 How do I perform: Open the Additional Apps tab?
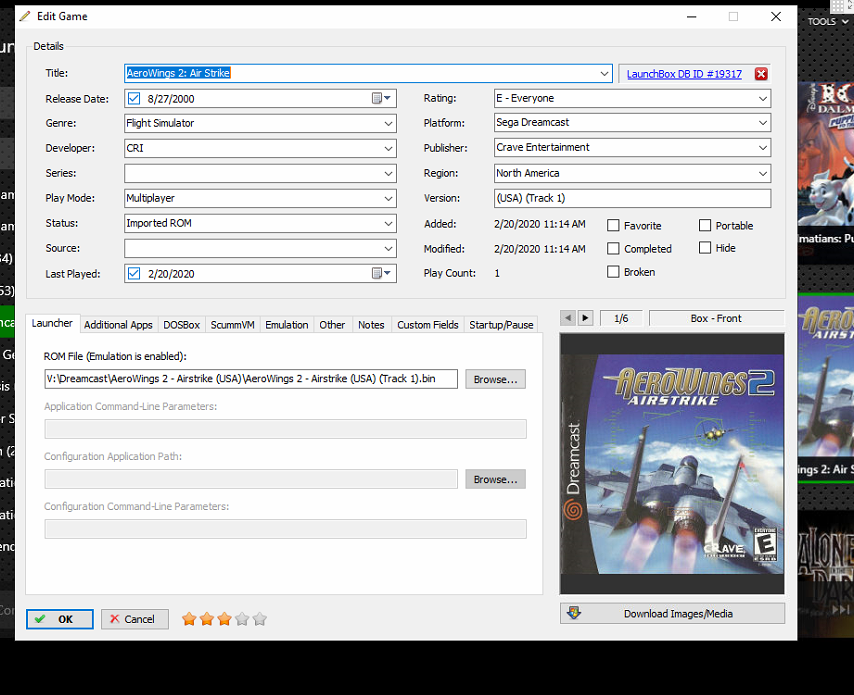tap(118, 325)
